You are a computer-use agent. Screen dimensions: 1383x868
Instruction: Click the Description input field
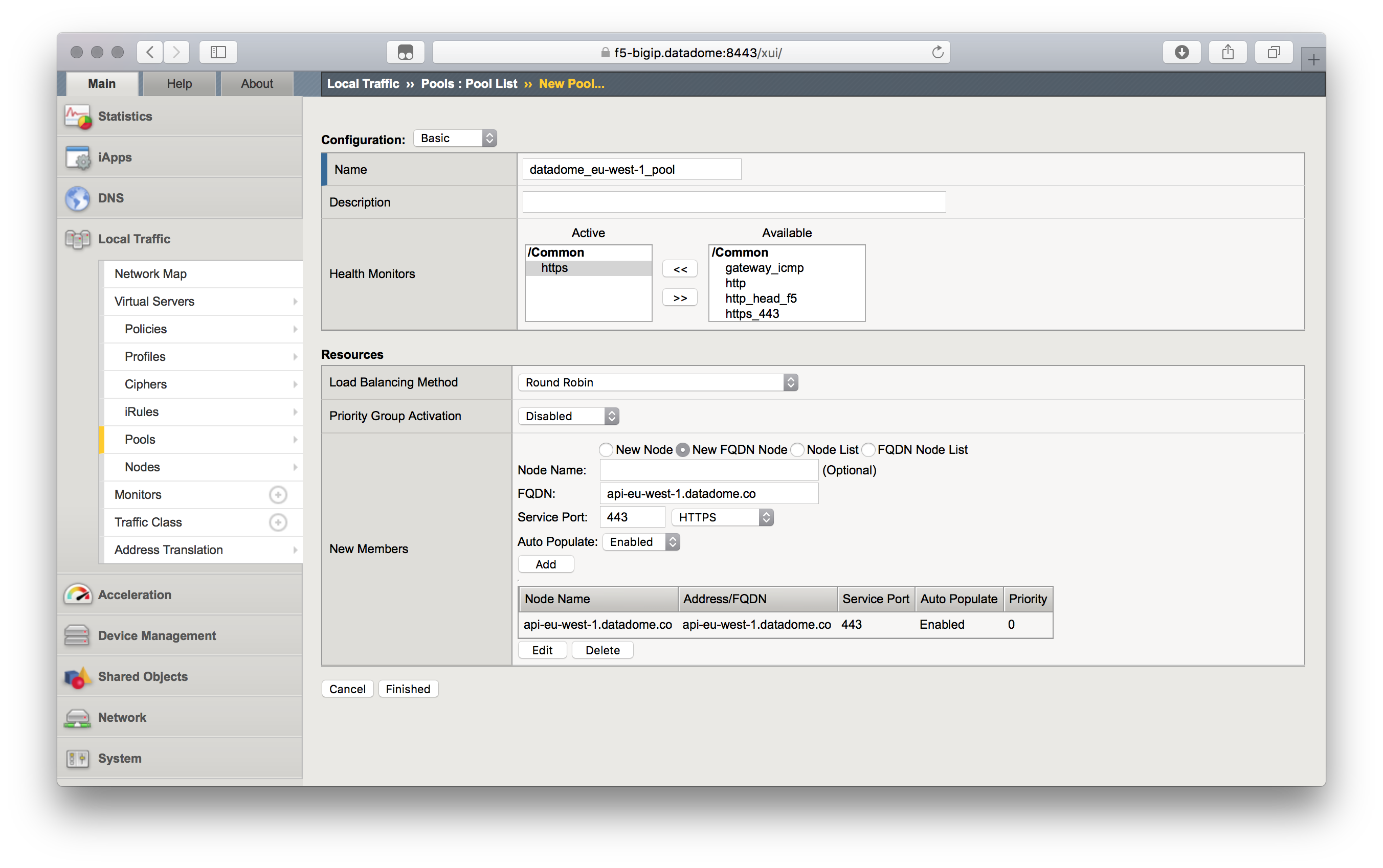(x=734, y=202)
